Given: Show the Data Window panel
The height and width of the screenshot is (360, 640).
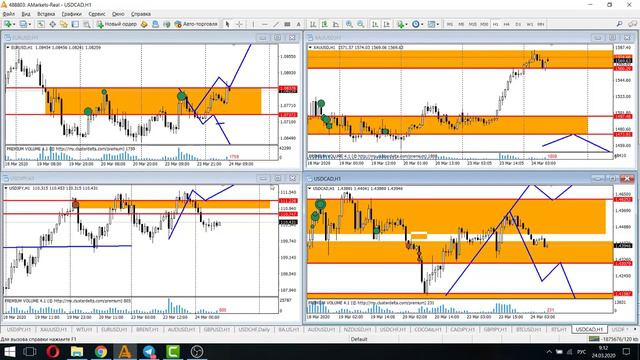Looking at the screenshot, I should coord(53,24).
